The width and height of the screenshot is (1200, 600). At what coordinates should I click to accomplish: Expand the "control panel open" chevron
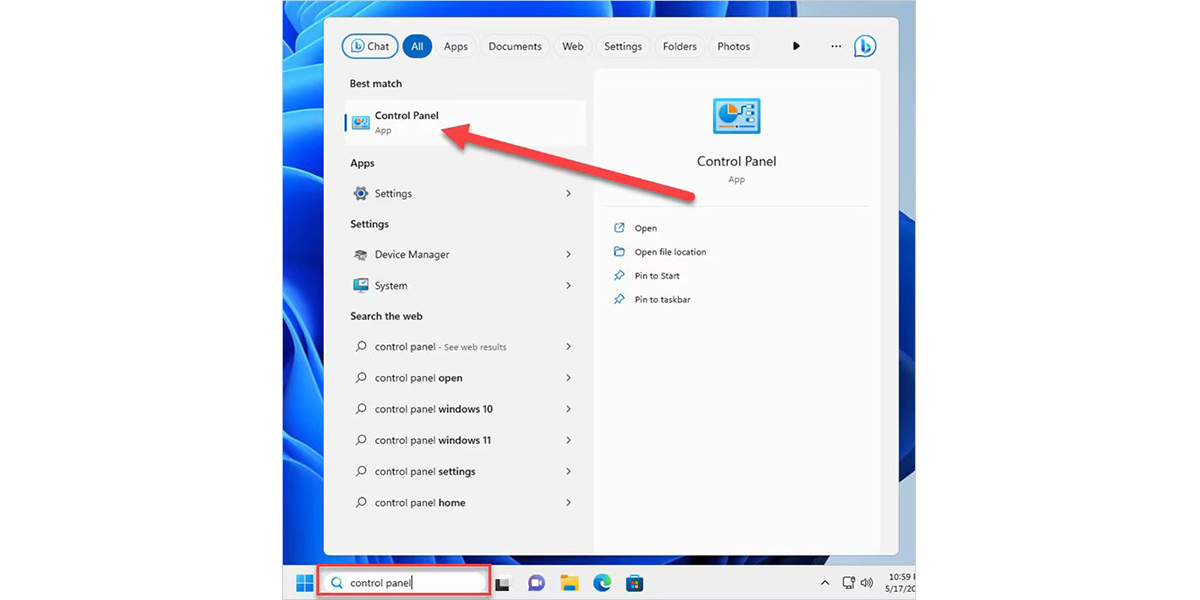click(x=568, y=378)
